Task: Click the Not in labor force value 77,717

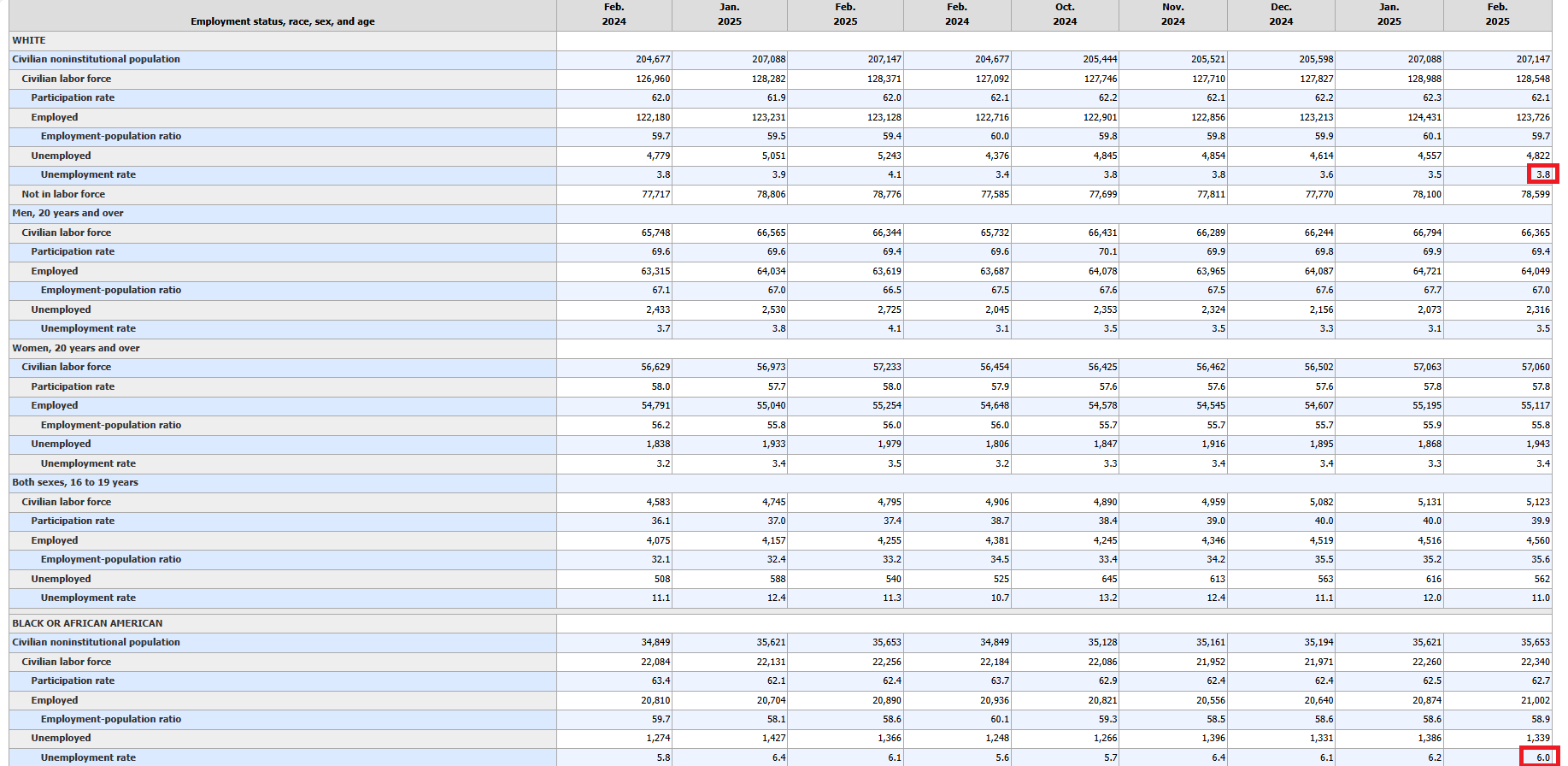Action: coord(655,194)
